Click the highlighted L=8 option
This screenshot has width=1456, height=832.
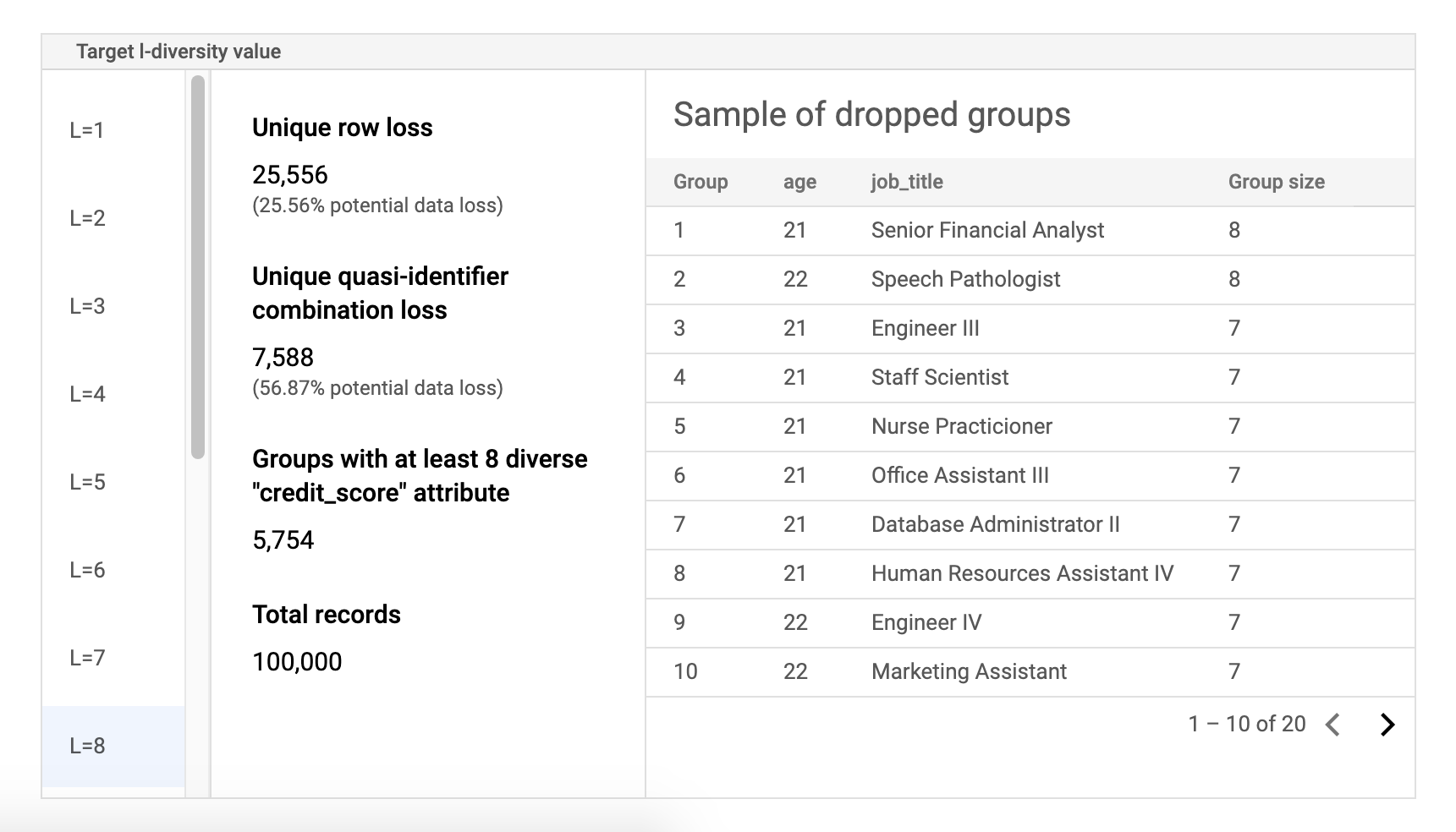coord(87,746)
